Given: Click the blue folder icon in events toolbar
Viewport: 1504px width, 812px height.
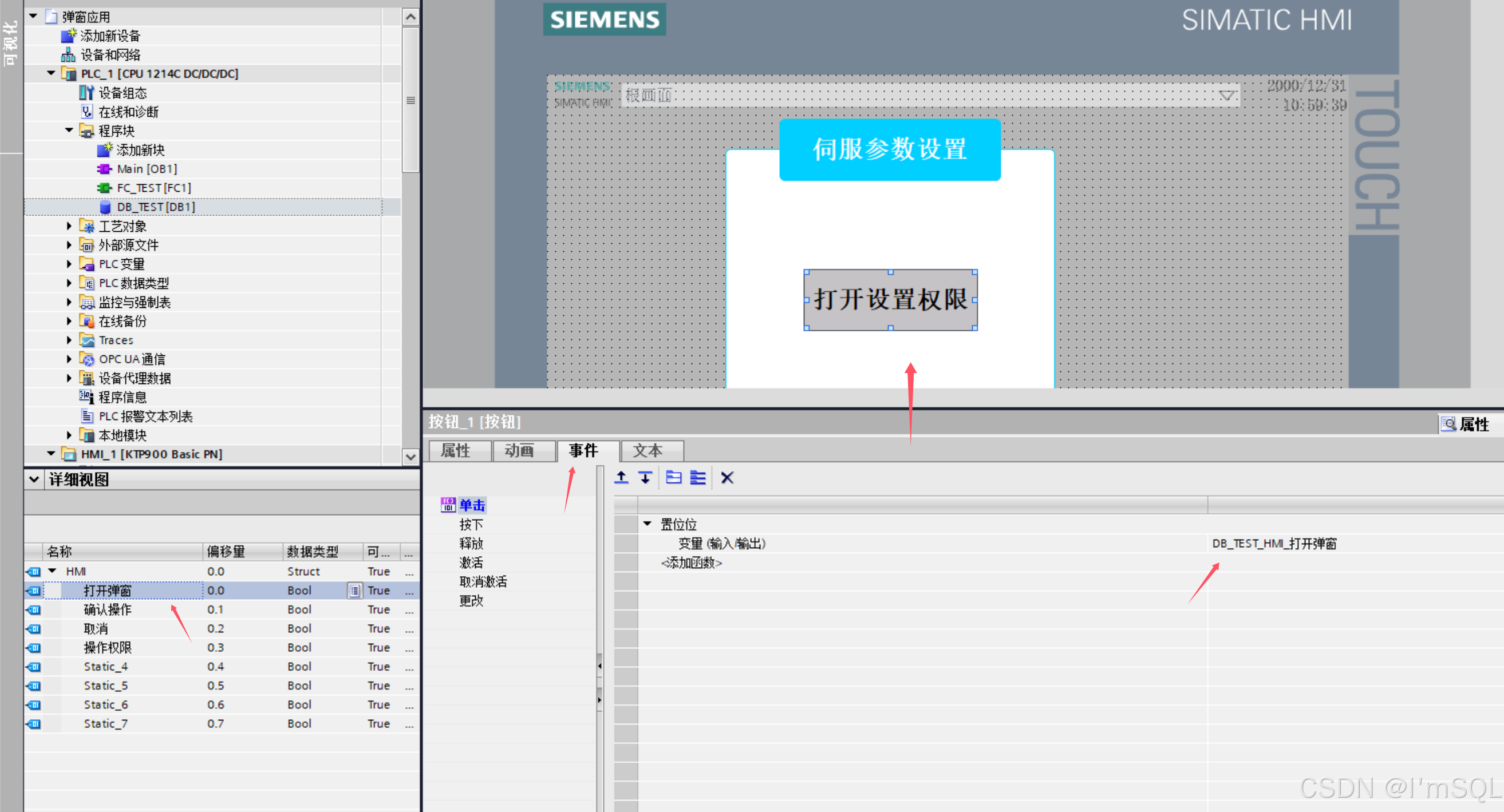Looking at the screenshot, I should click(x=674, y=478).
